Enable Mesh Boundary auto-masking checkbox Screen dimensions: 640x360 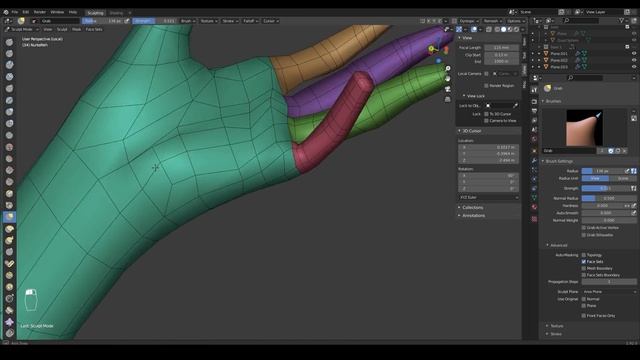(584, 269)
